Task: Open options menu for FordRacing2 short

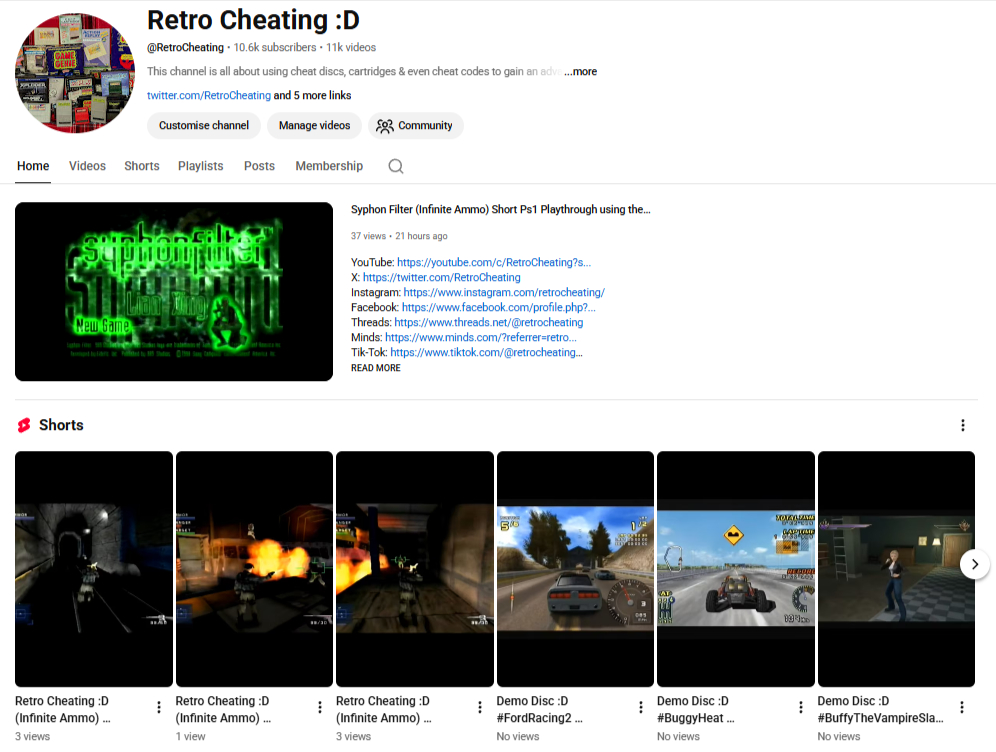Action: pyautogui.click(x=640, y=707)
